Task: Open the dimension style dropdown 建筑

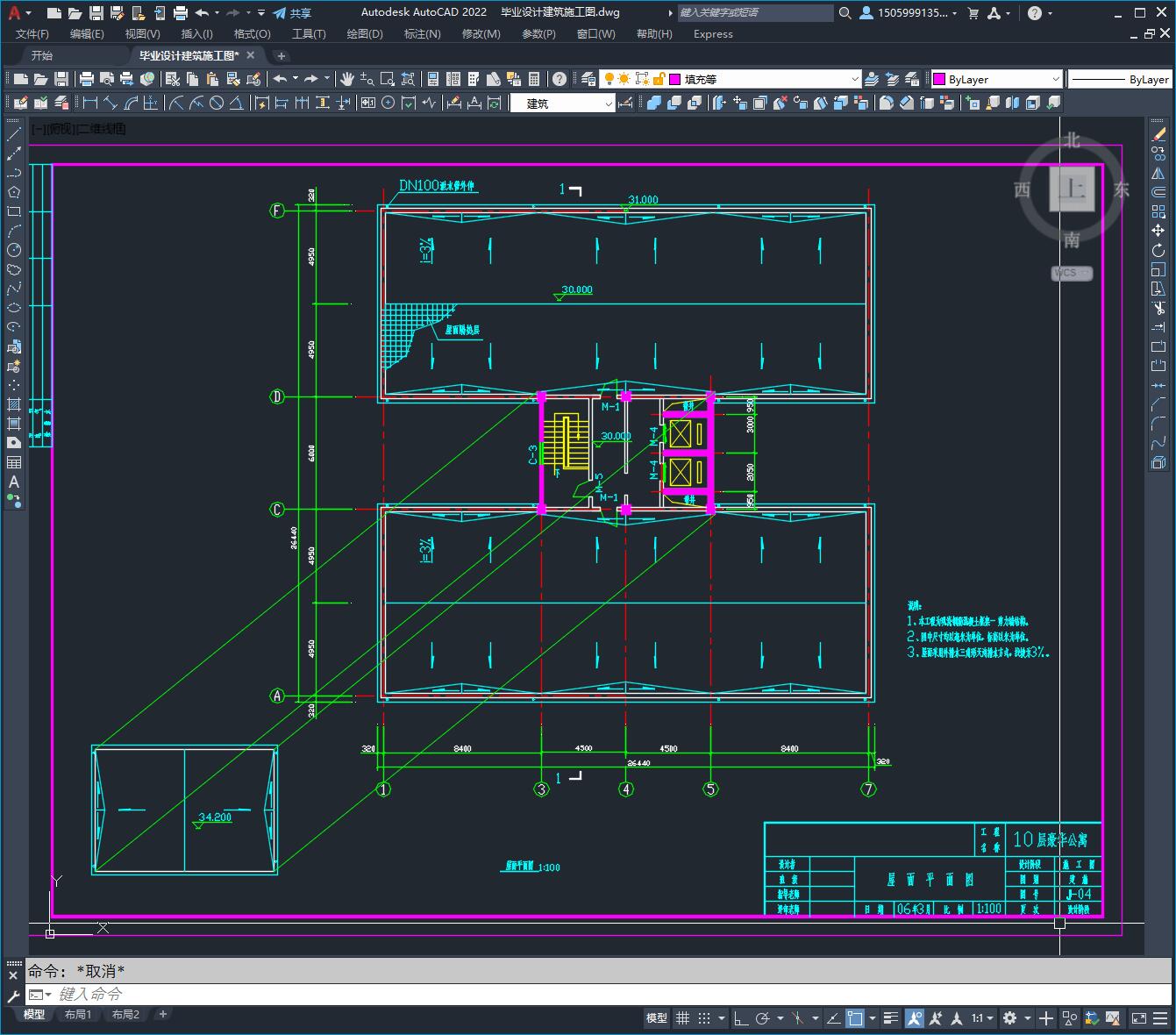Action: [x=562, y=103]
